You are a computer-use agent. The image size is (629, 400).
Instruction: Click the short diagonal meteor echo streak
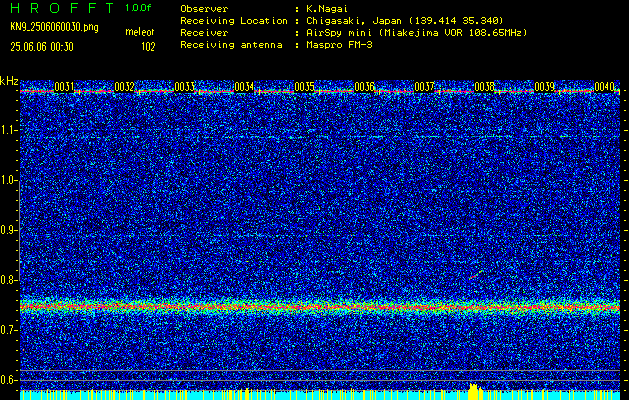click(476, 275)
